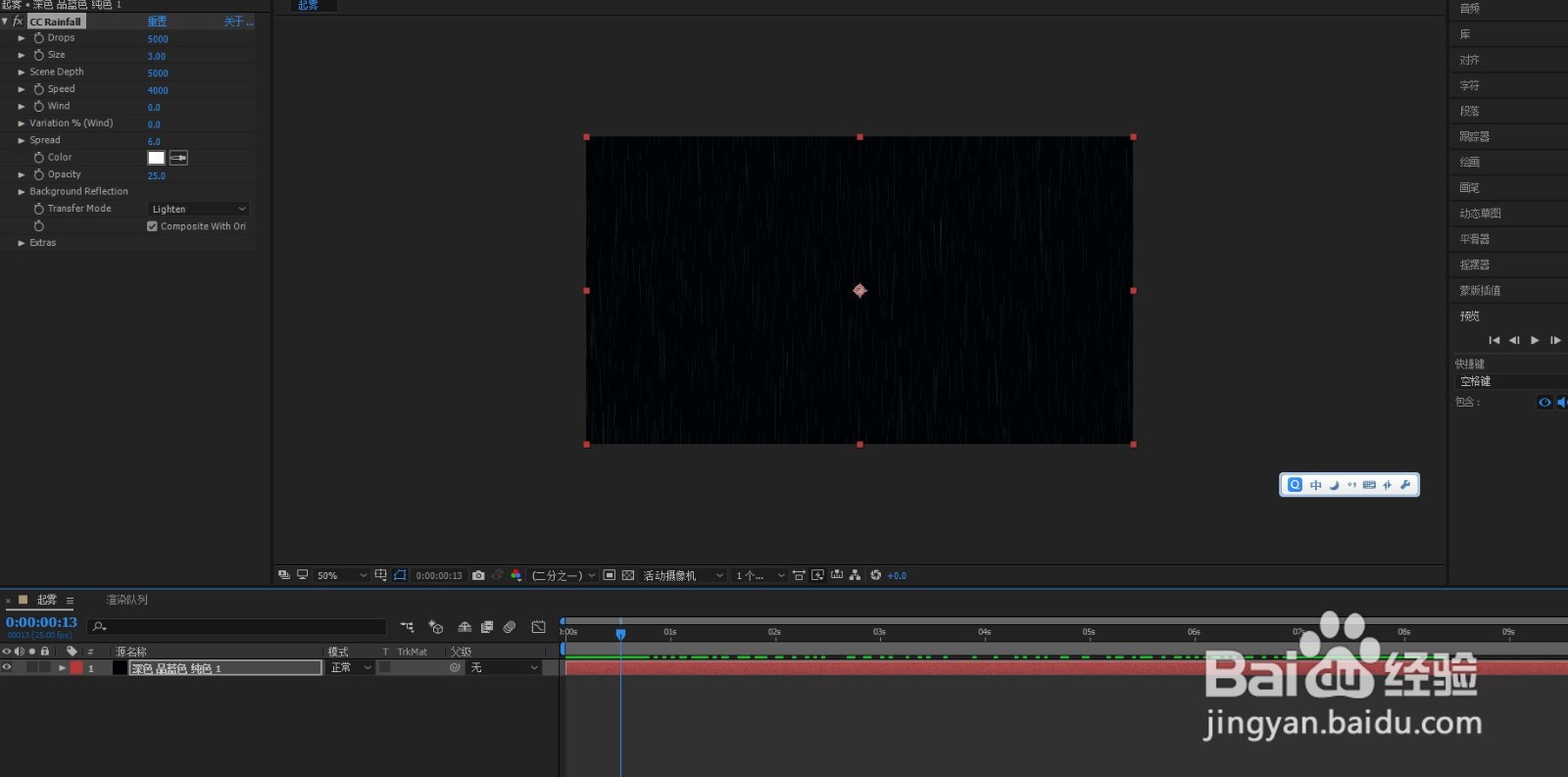Play the preview
This screenshot has width=1568, height=777.
(x=1535, y=340)
